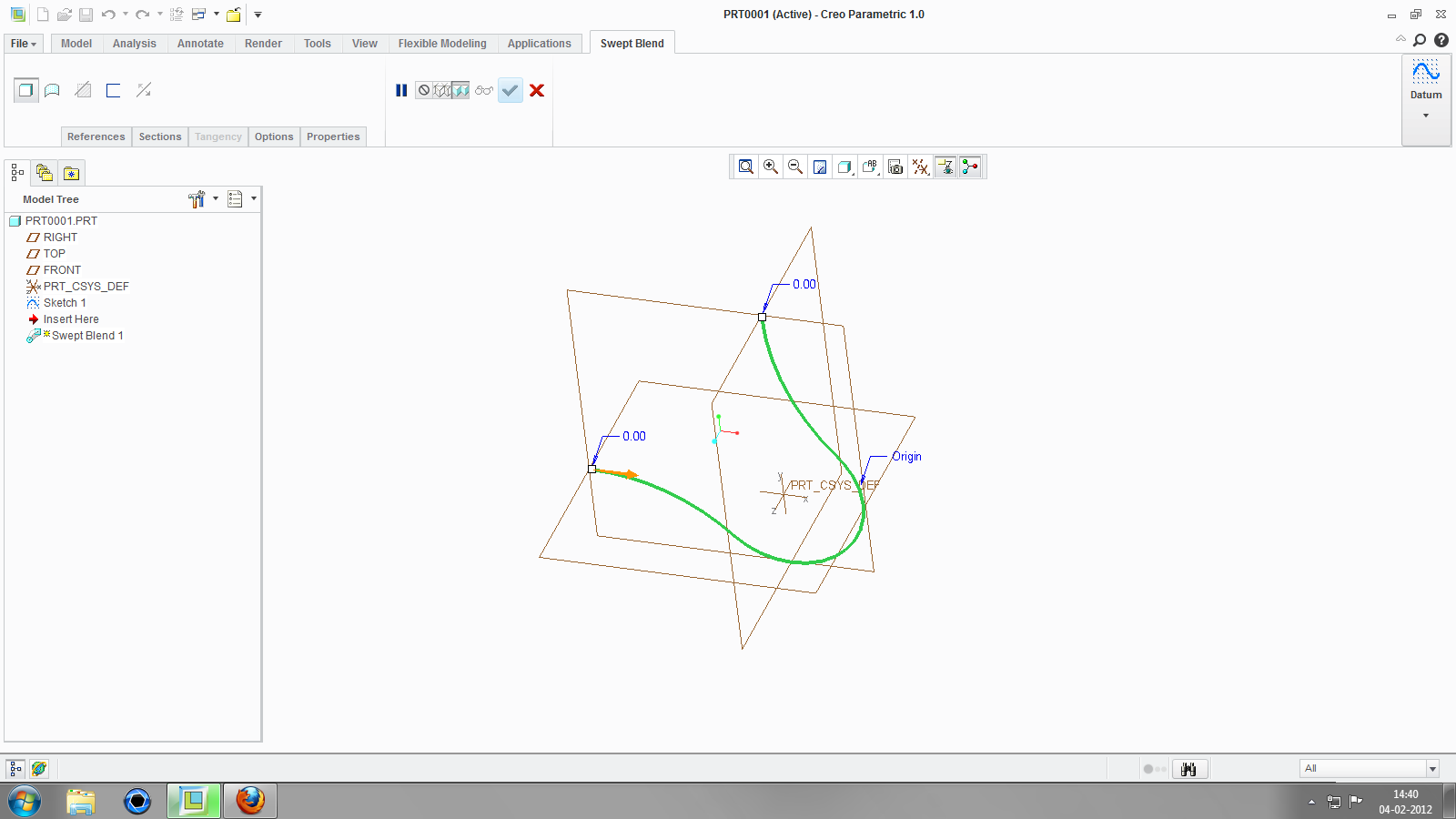Open Model Tree settings hammer icon

click(197, 199)
